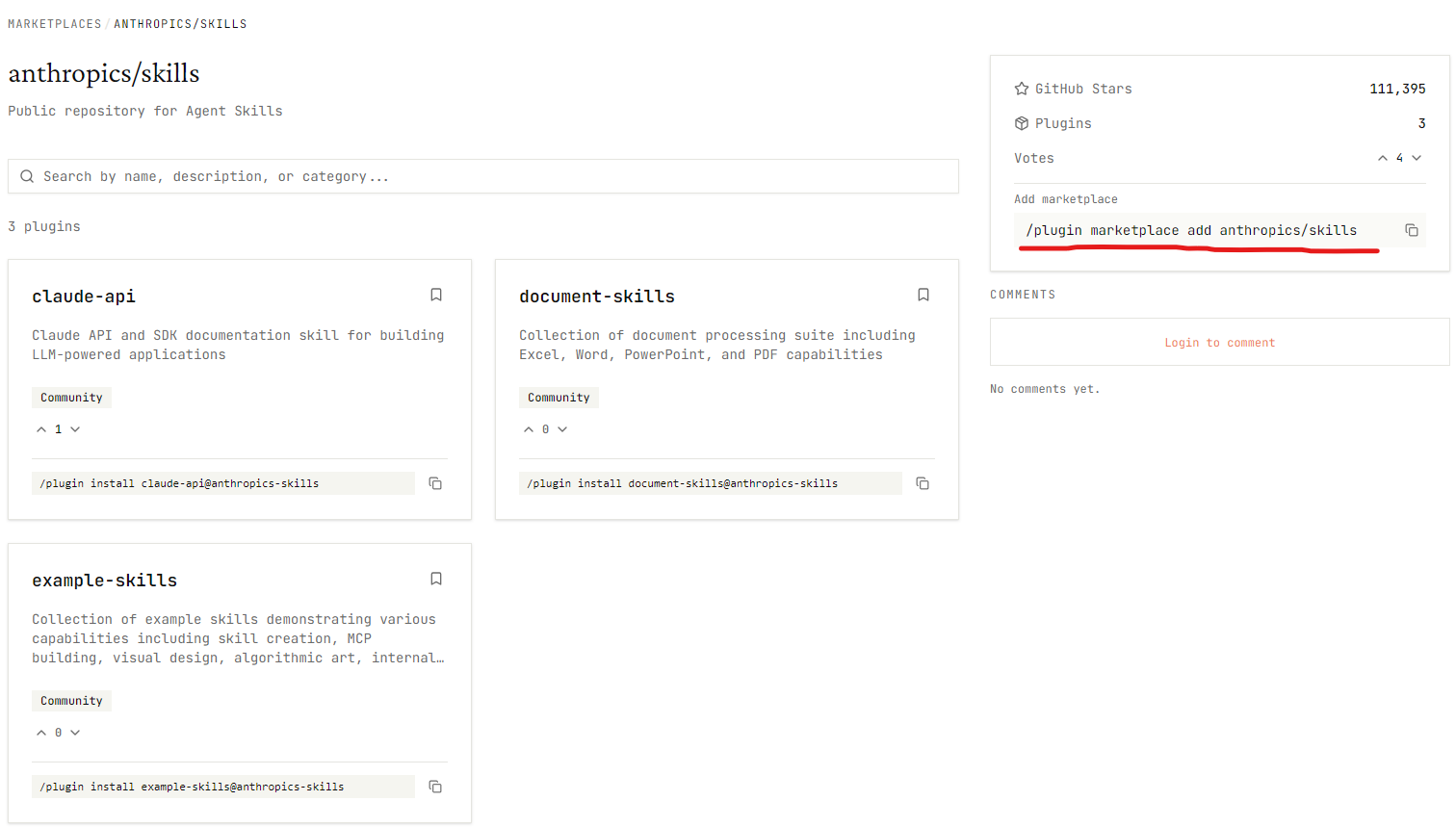Go to Marketplaces breadcrumb

coord(55,24)
